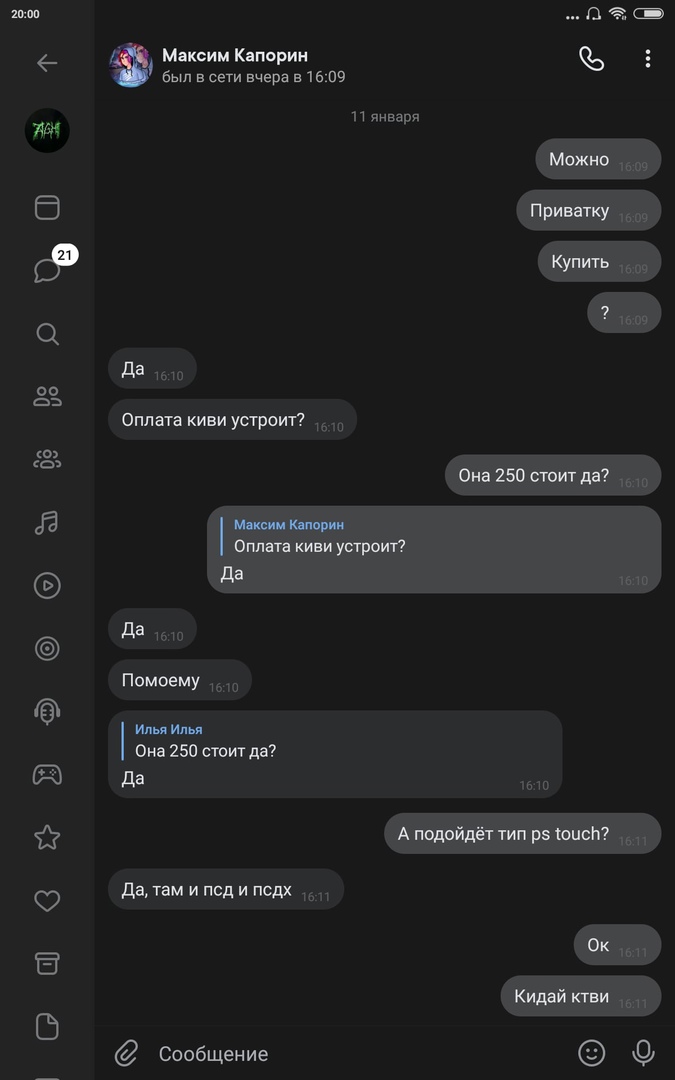Open the games controller section

[47, 774]
